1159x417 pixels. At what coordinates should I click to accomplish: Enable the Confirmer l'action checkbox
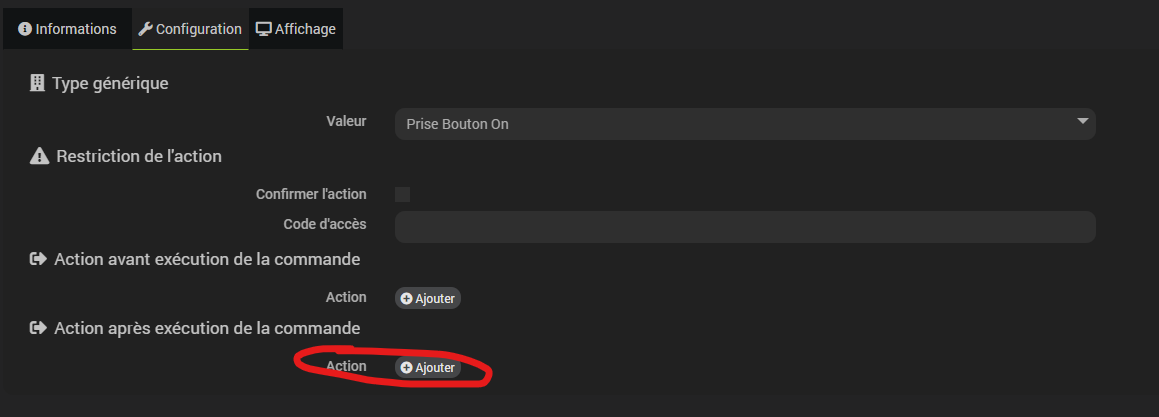pos(403,194)
